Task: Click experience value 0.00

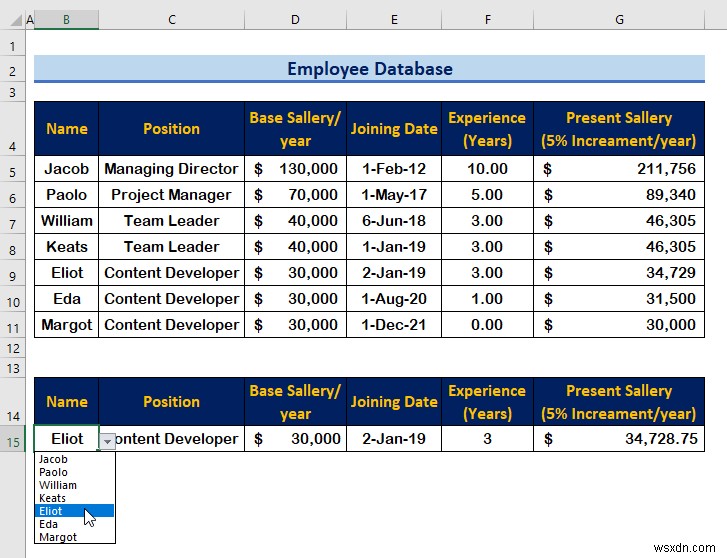Action: [487, 324]
